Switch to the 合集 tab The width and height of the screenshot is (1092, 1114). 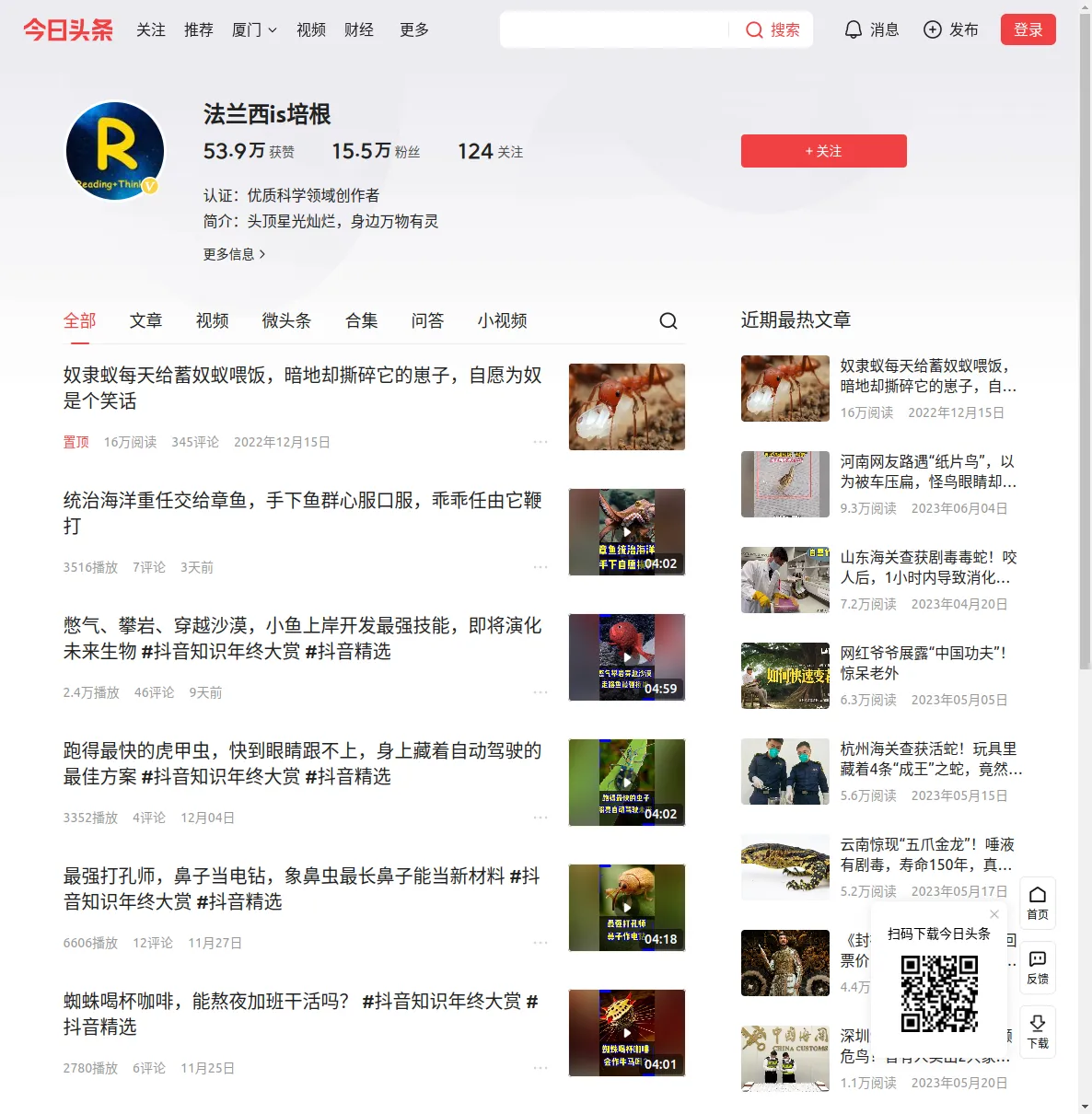(x=362, y=320)
